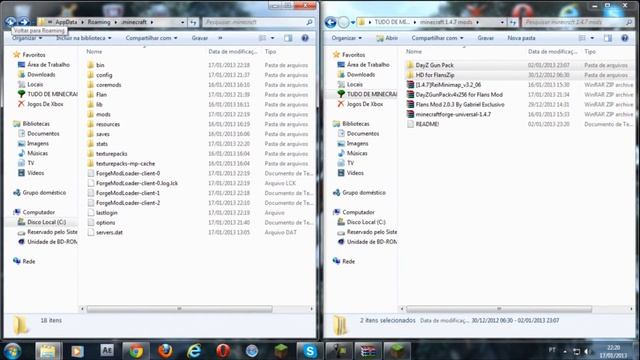Go back in left Explorer window
Viewport: 640px width, 360px height.
click(11, 22)
